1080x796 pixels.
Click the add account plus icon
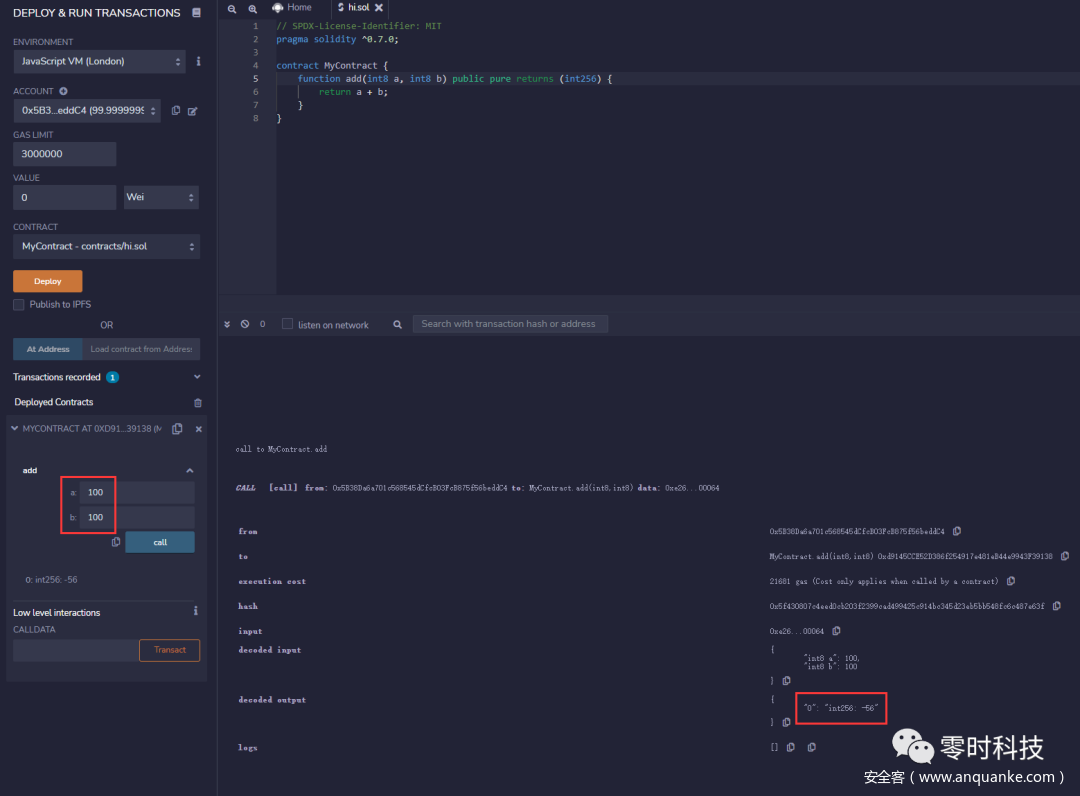point(64,91)
